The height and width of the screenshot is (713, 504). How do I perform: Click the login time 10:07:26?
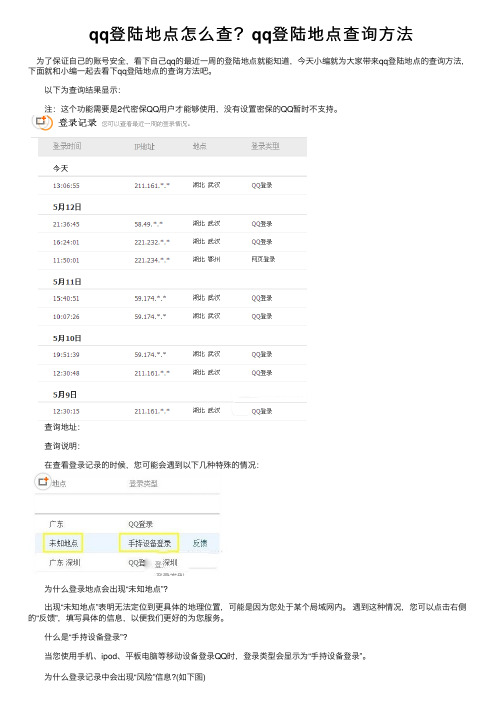(66, 316)
